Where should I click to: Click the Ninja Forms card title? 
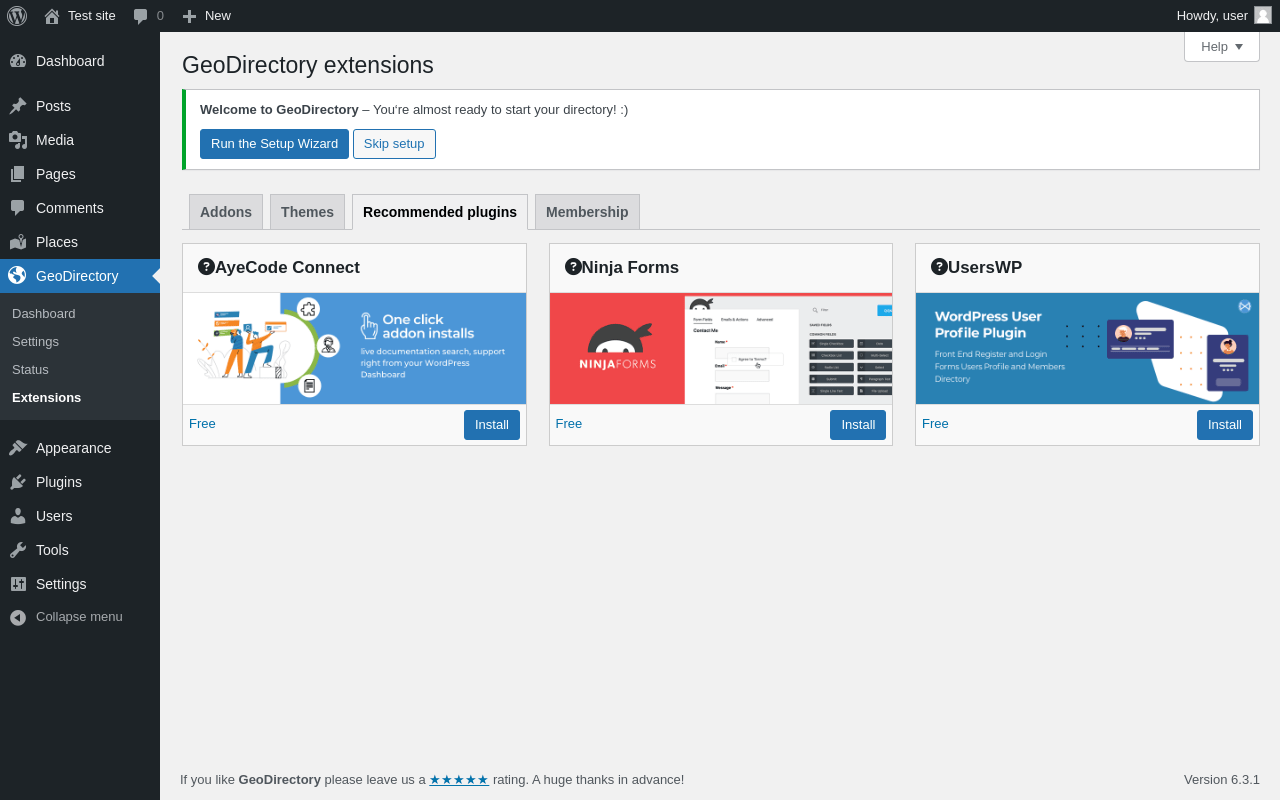pyautogui.click(x=630, y=268)
